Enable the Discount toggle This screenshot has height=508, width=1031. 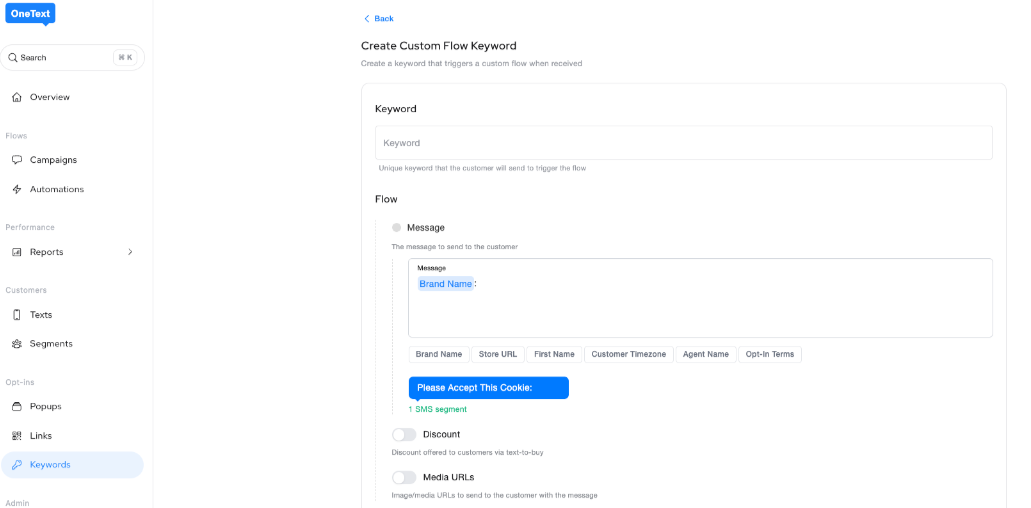[x=404, y=435]
